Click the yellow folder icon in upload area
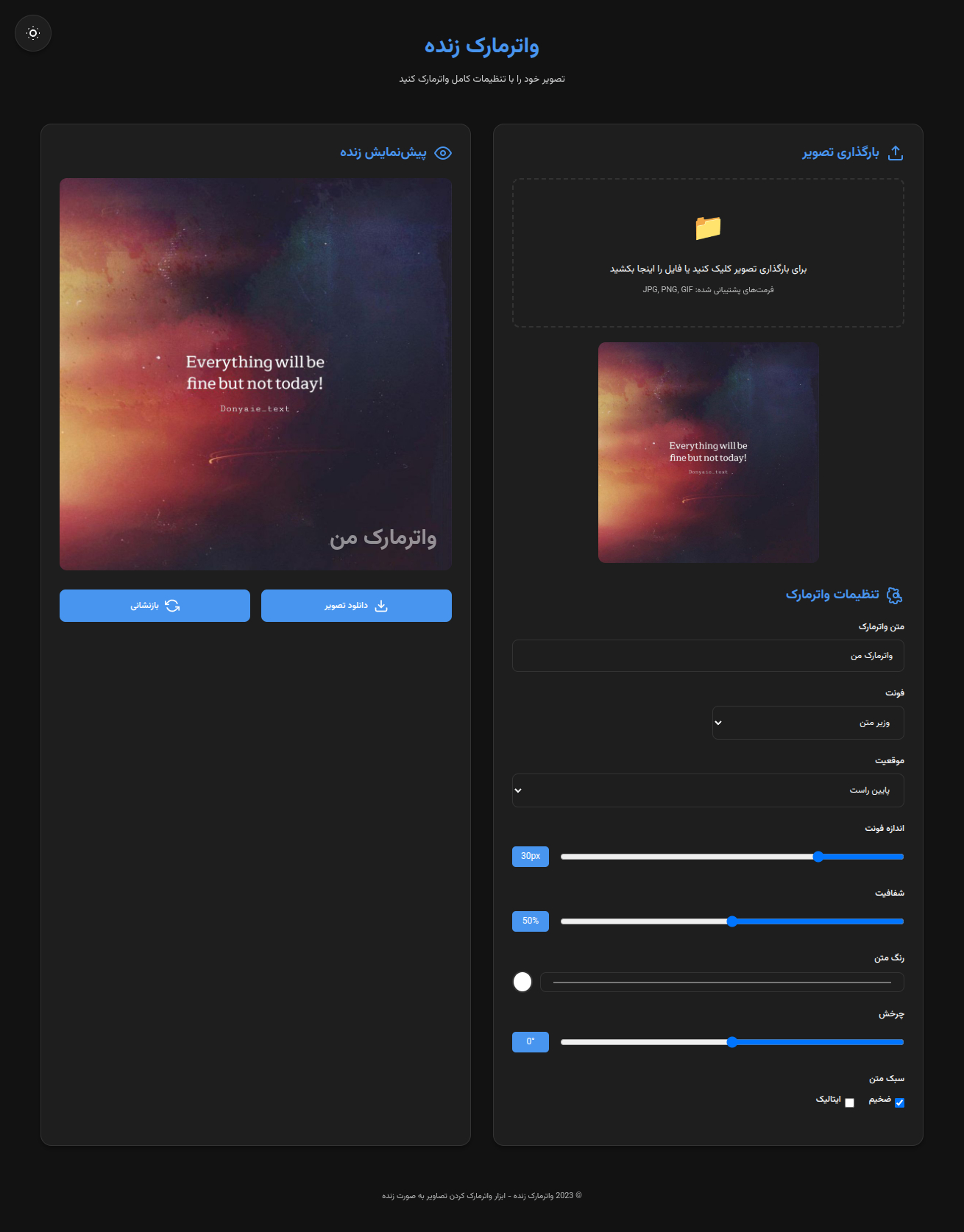964x1232 pixels. tap(708, 228)
